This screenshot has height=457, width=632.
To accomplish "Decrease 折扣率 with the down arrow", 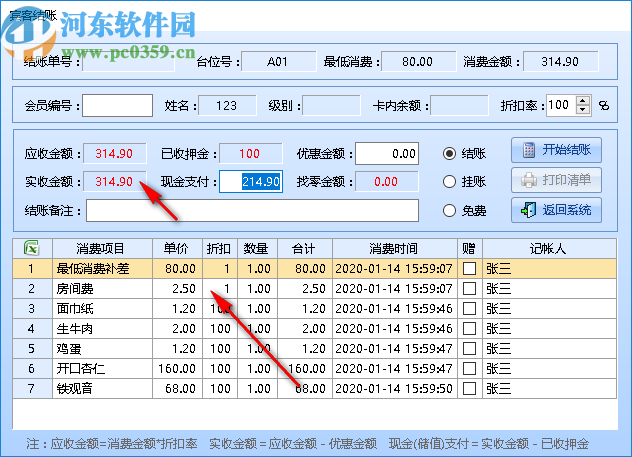I will 583,110.
